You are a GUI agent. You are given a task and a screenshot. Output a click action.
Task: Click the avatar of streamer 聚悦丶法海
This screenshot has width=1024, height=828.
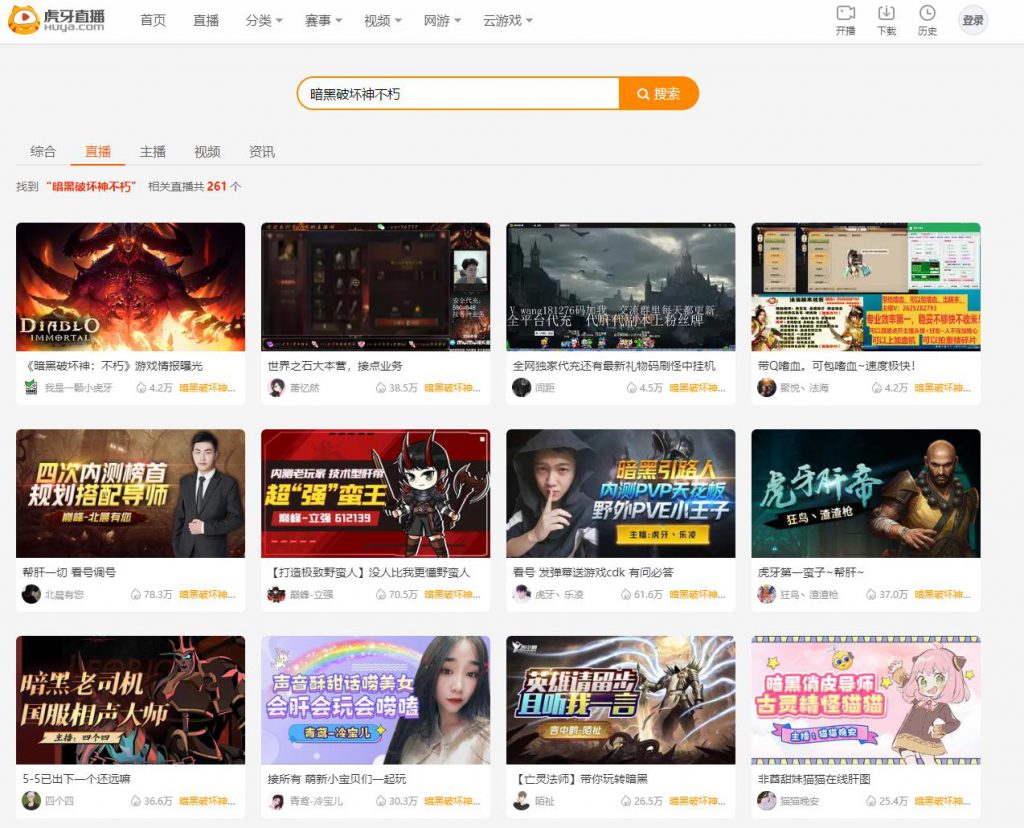point(766,387)
